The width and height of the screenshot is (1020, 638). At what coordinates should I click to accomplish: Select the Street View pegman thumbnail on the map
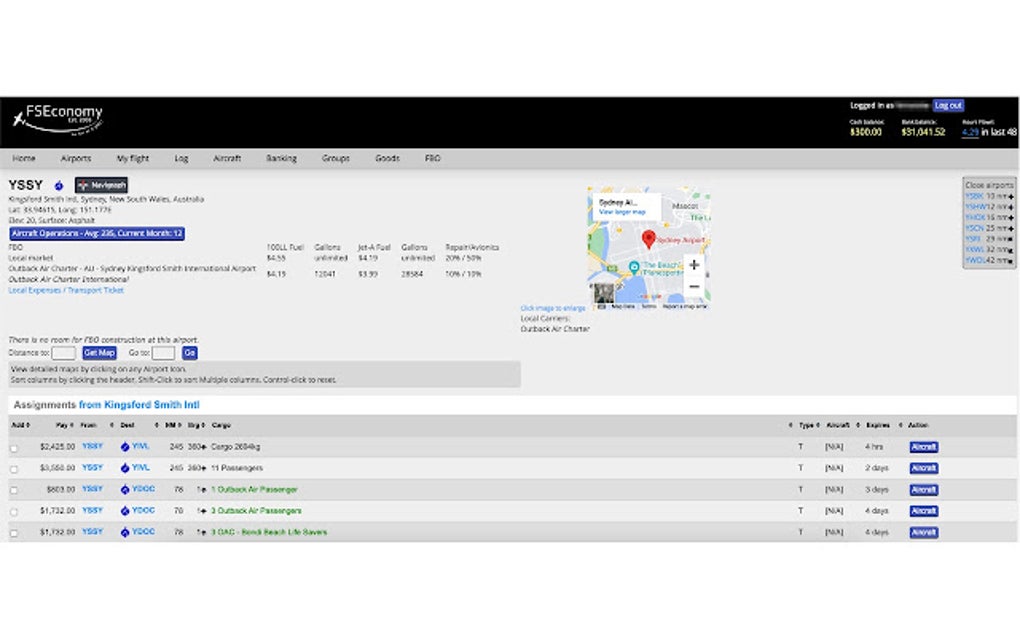pos(604,293)
